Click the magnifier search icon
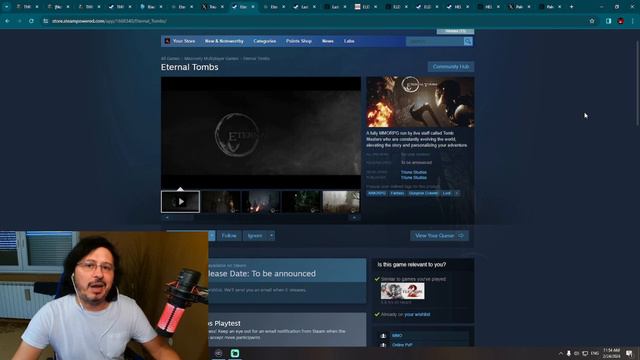Image resolution: width=640 pixels, height=360 pixels. 468,41
